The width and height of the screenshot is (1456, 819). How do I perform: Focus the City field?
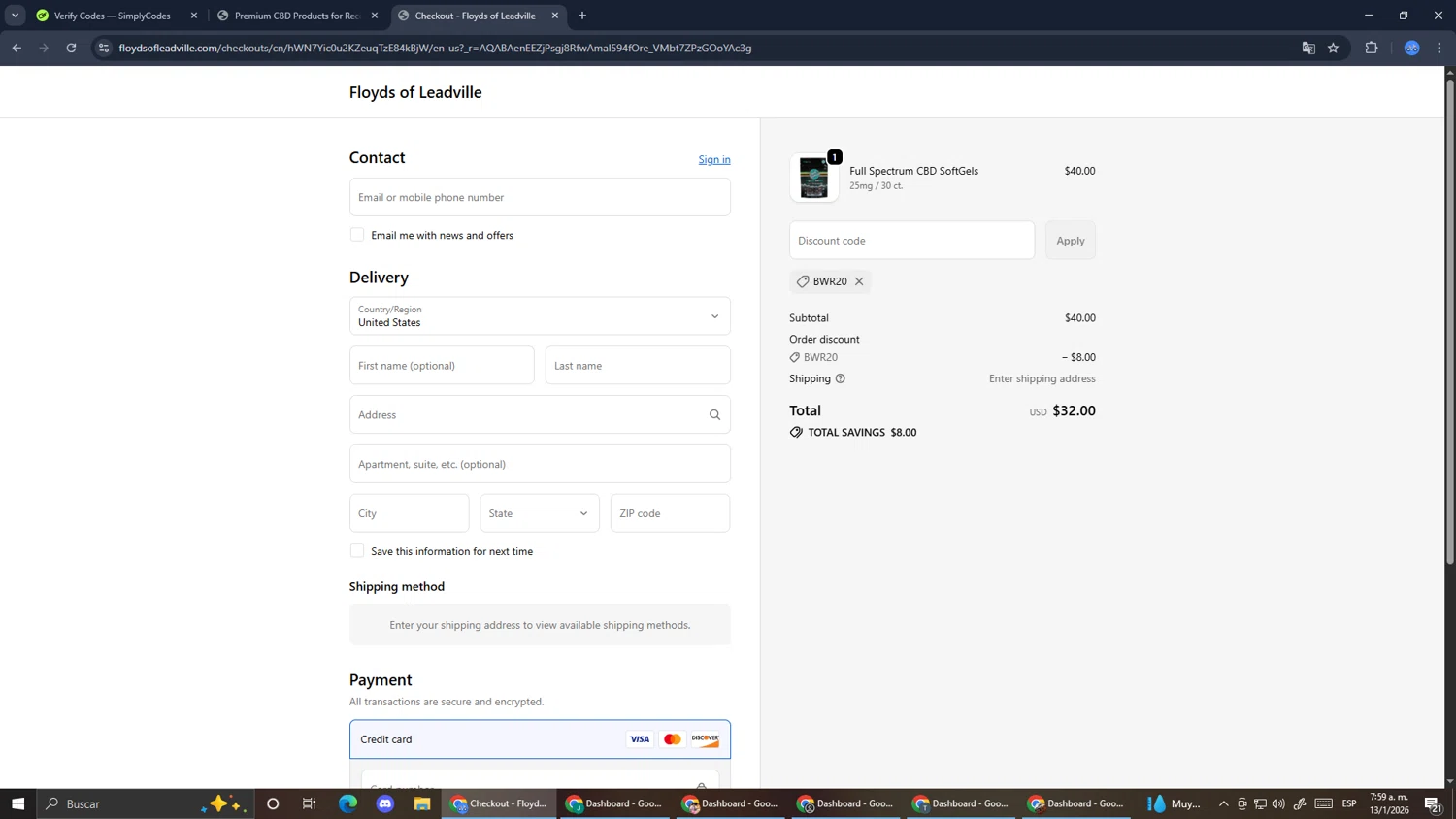click(x=410, y=513)
